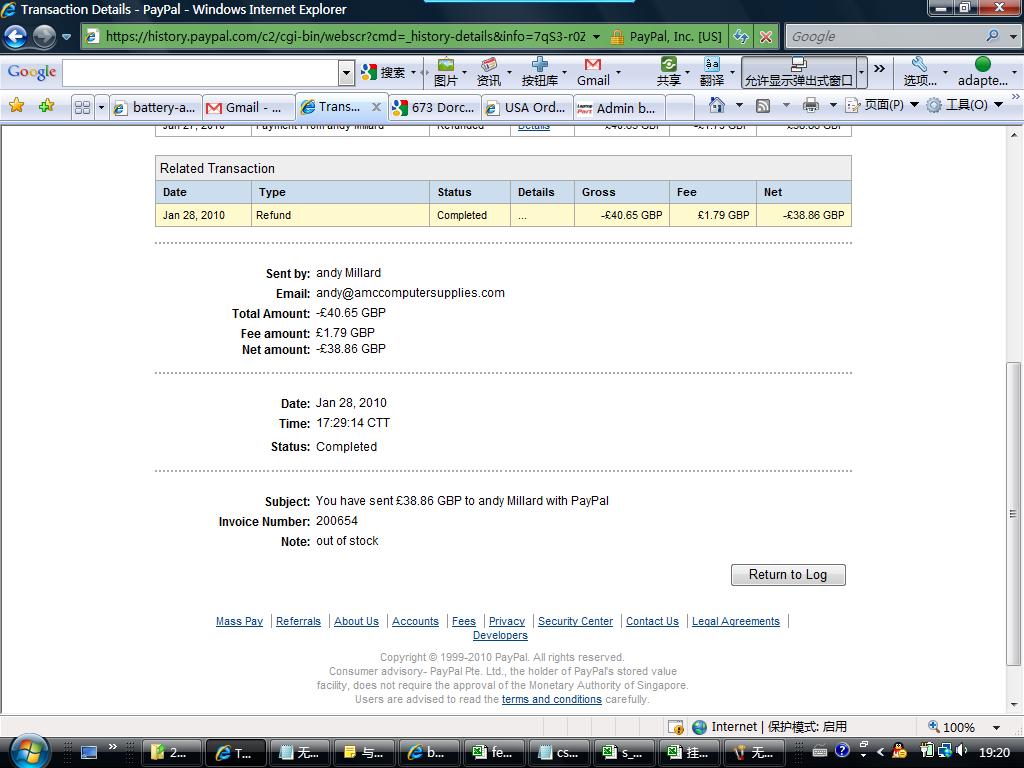Click the Google toolbar search button 搜索

383,72
